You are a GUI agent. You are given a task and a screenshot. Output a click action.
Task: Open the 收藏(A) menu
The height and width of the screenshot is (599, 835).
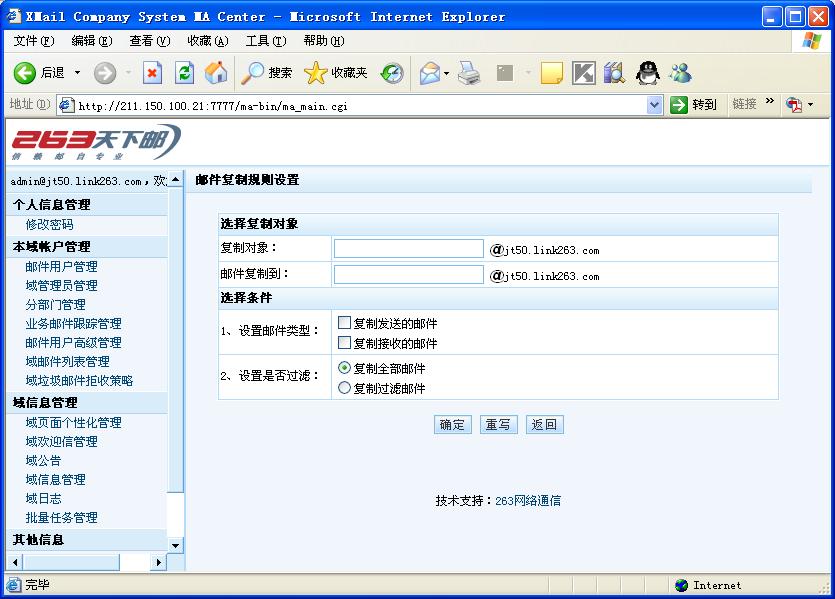point(207,41)
